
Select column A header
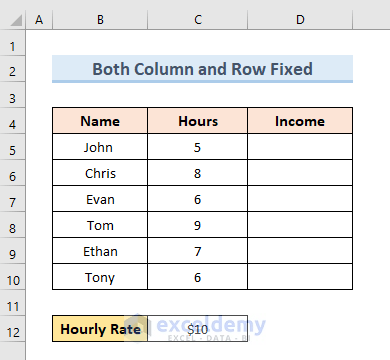[39, 20]
